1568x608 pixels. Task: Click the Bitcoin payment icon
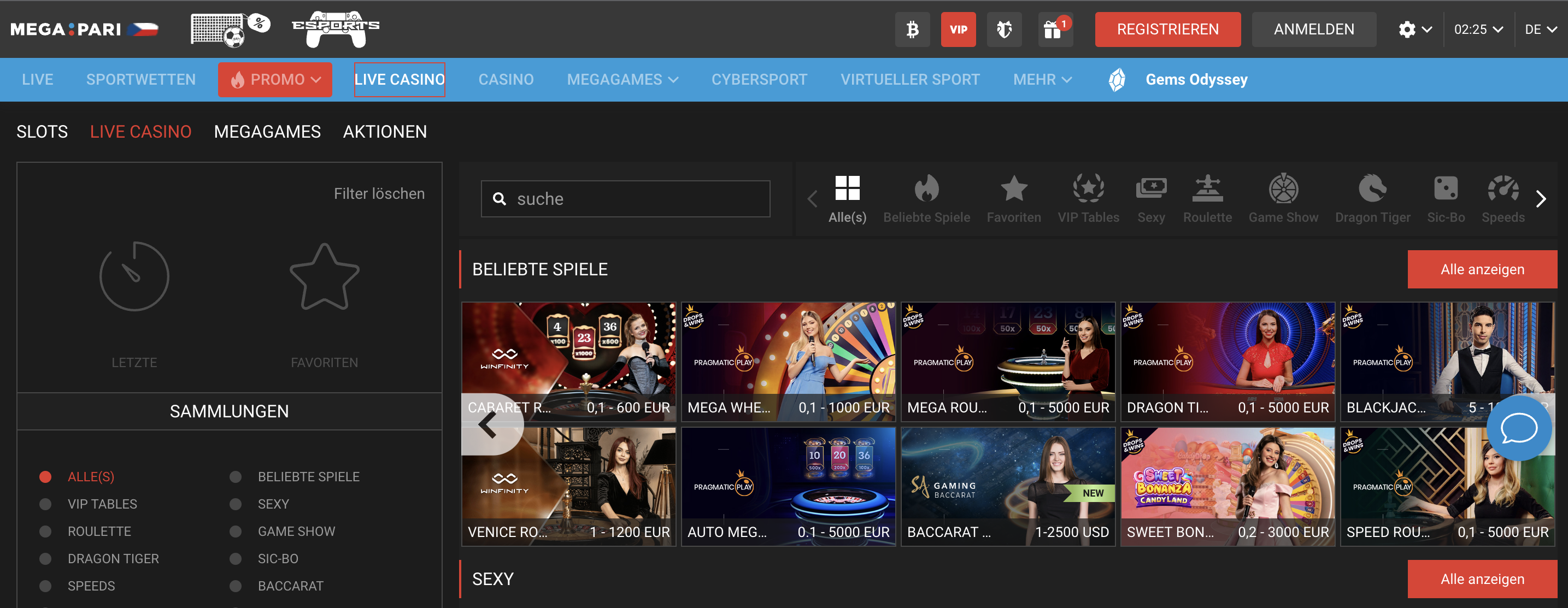912,29
